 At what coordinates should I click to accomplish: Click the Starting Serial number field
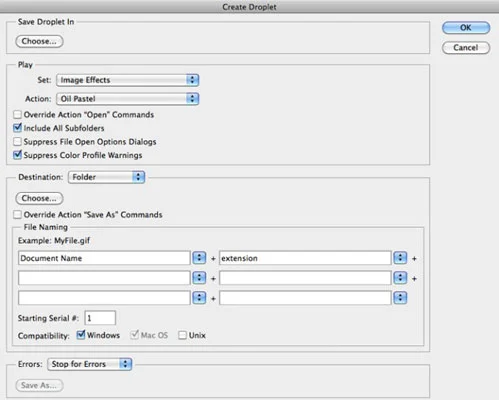point(100,318)
